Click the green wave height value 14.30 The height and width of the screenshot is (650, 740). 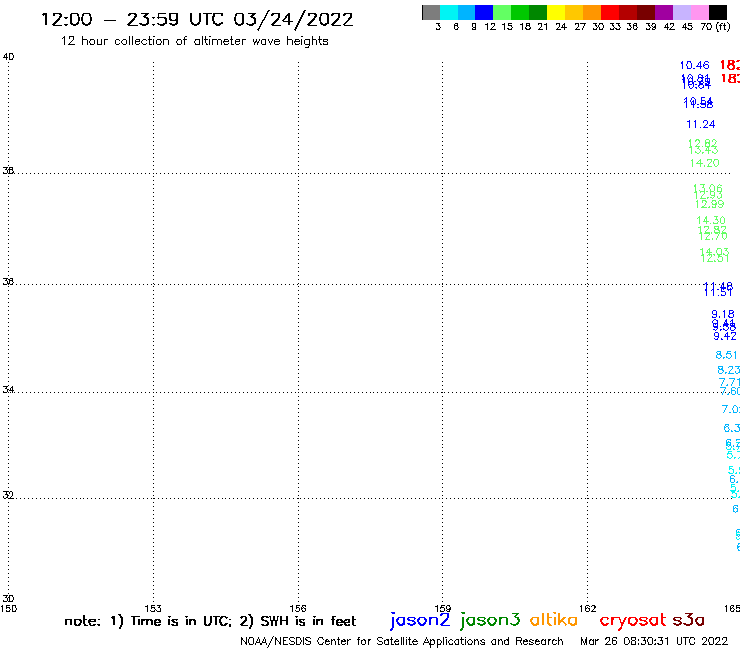point(711,220)
